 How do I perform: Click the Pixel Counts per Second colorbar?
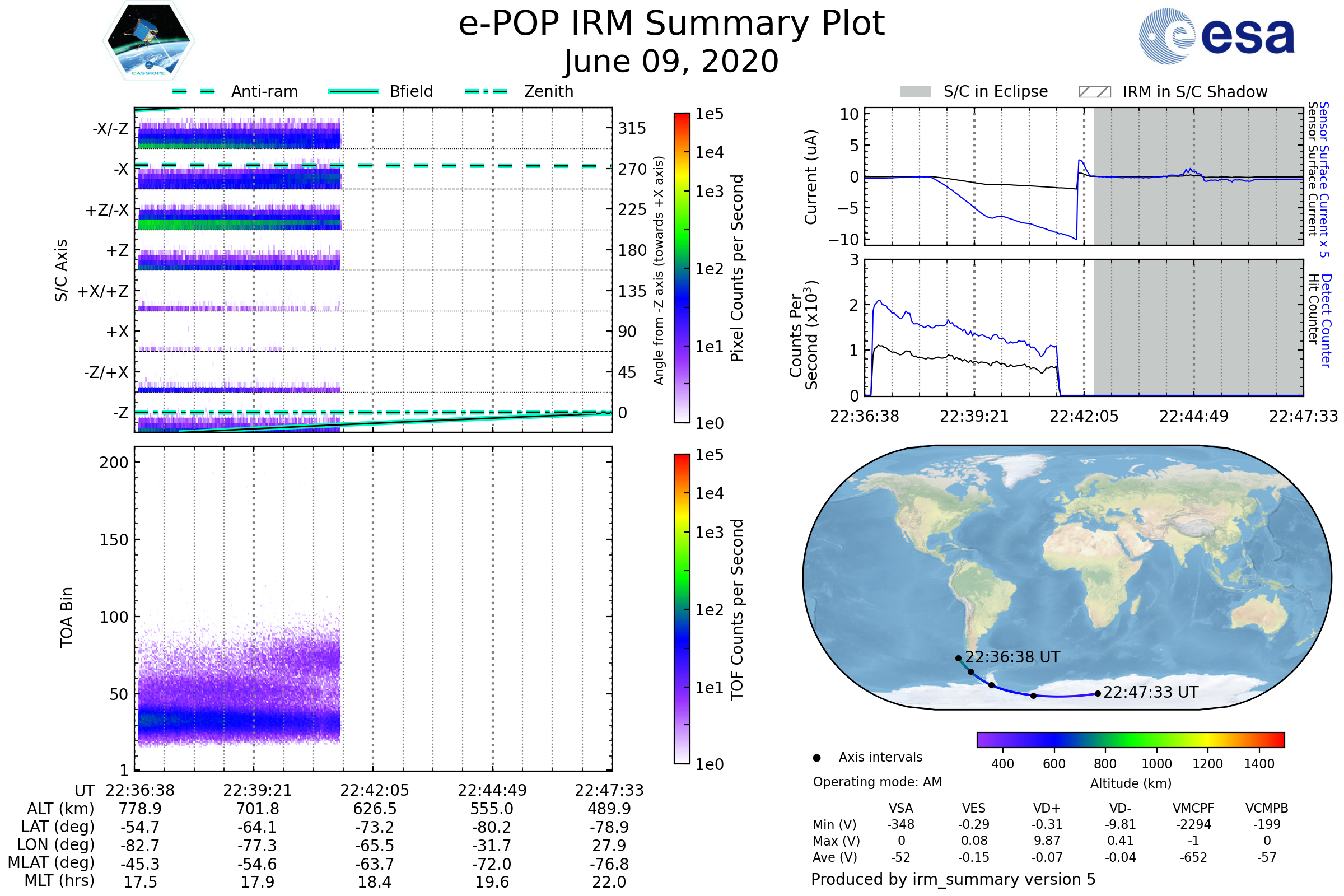[x=682, y=268]
